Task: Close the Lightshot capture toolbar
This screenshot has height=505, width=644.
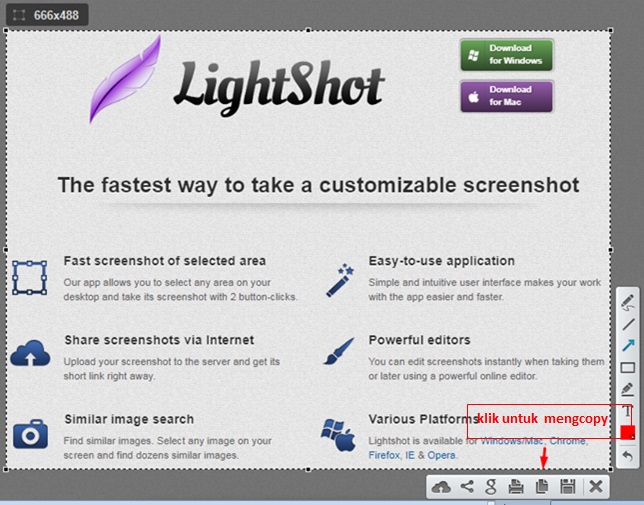Action: tap(596, 487)
